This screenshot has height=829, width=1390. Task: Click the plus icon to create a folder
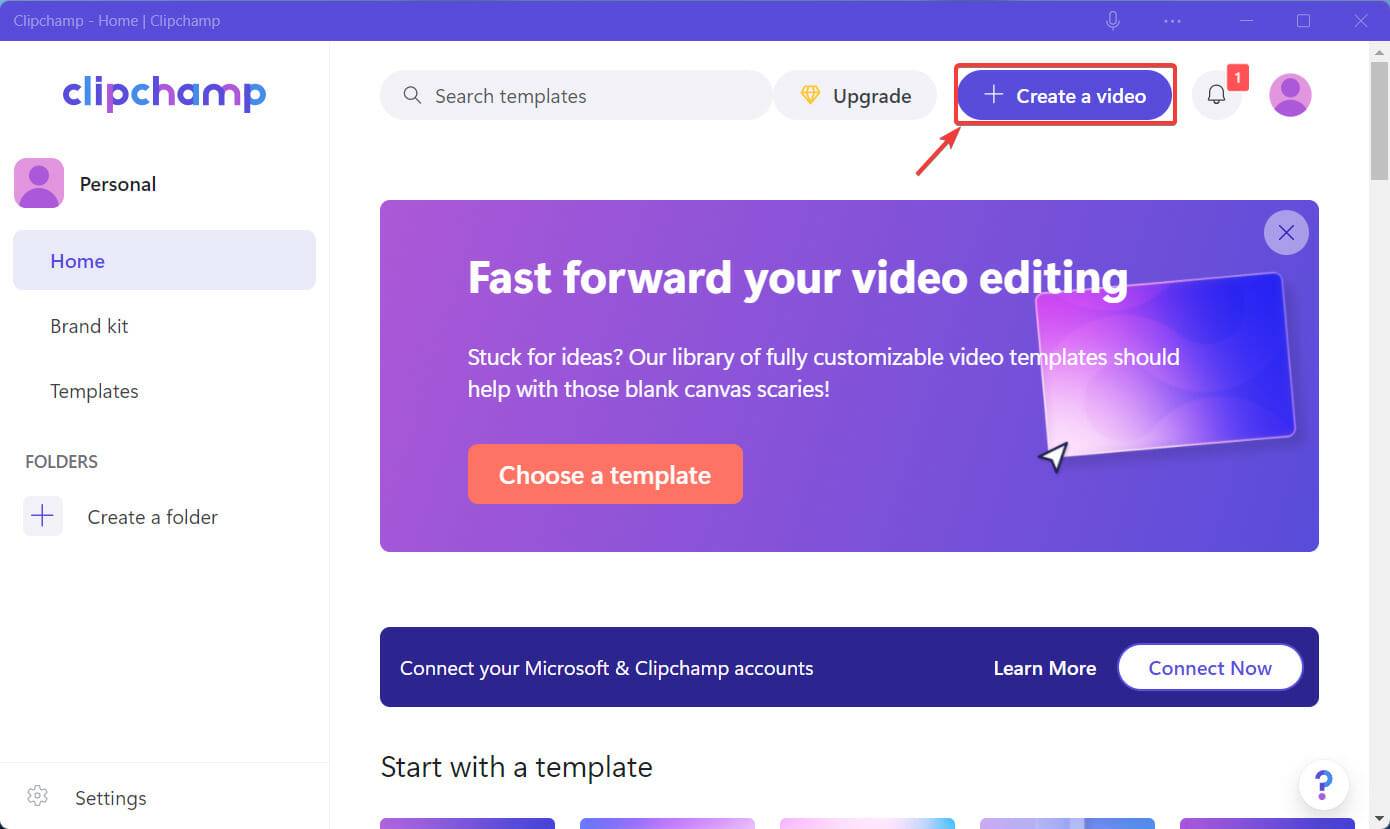tap(42, 516)
